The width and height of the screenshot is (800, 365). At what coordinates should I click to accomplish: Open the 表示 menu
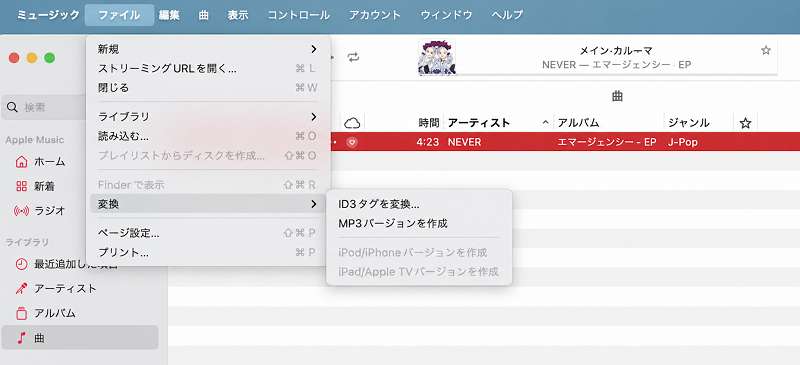(238, 15)
